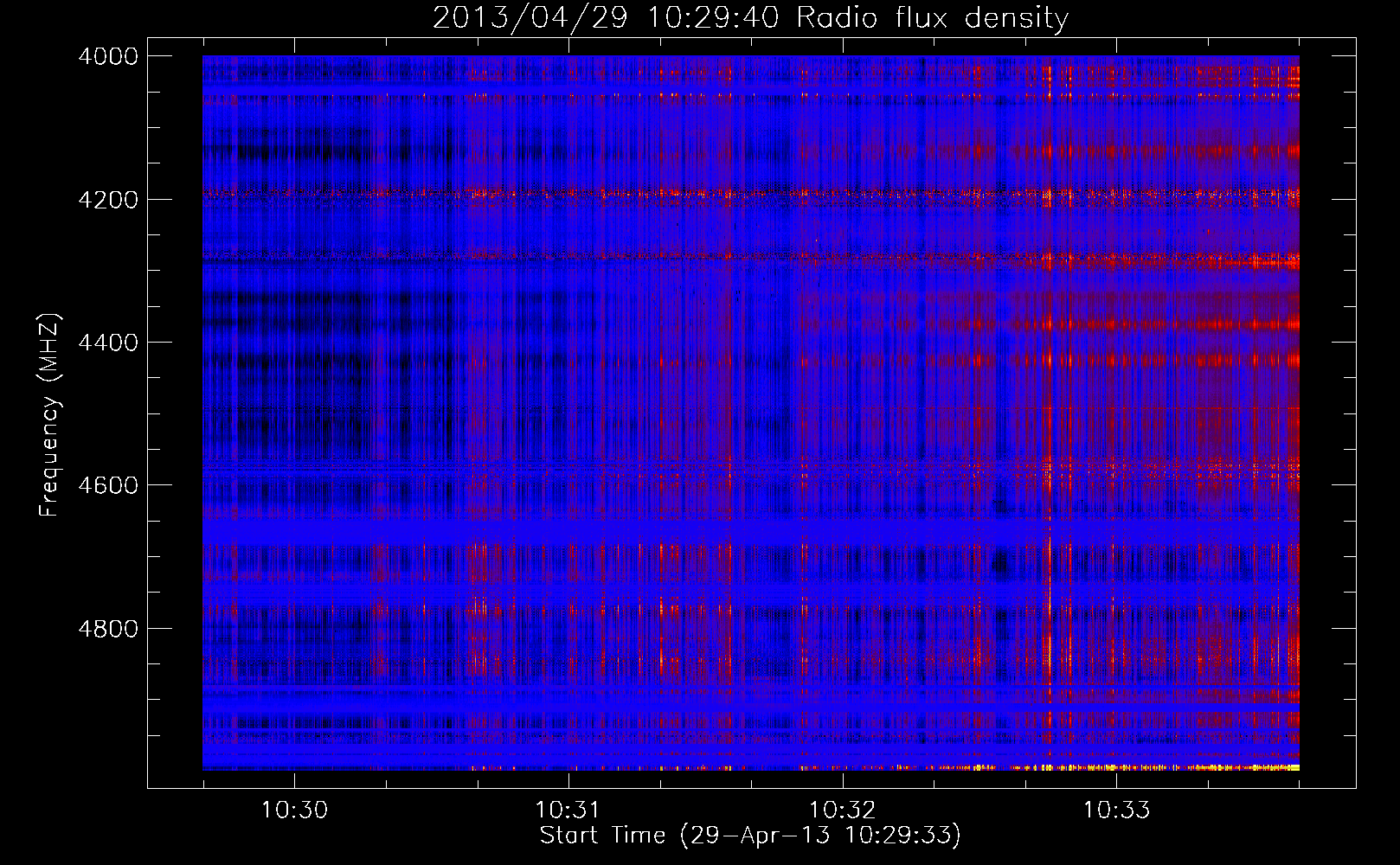Click the spectrogram at 4400 MHz and 10:33
The width and height of the screenshot is (1400, 865).
tap(1116, 342)
